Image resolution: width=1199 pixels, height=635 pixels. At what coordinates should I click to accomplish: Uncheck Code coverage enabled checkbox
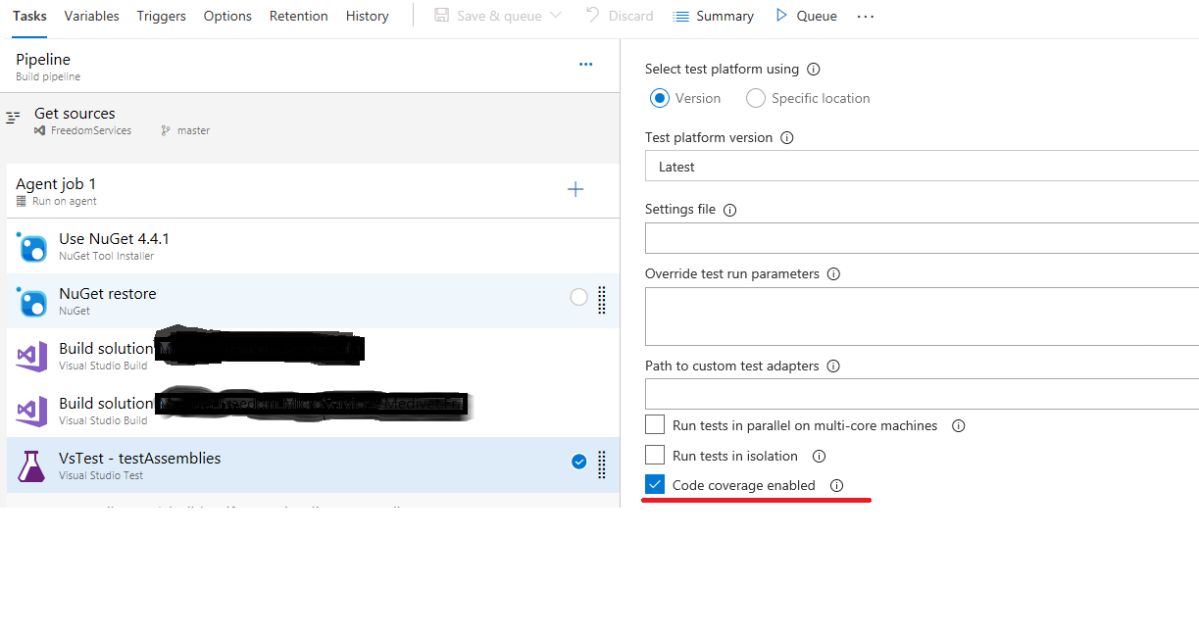[655, 484]
